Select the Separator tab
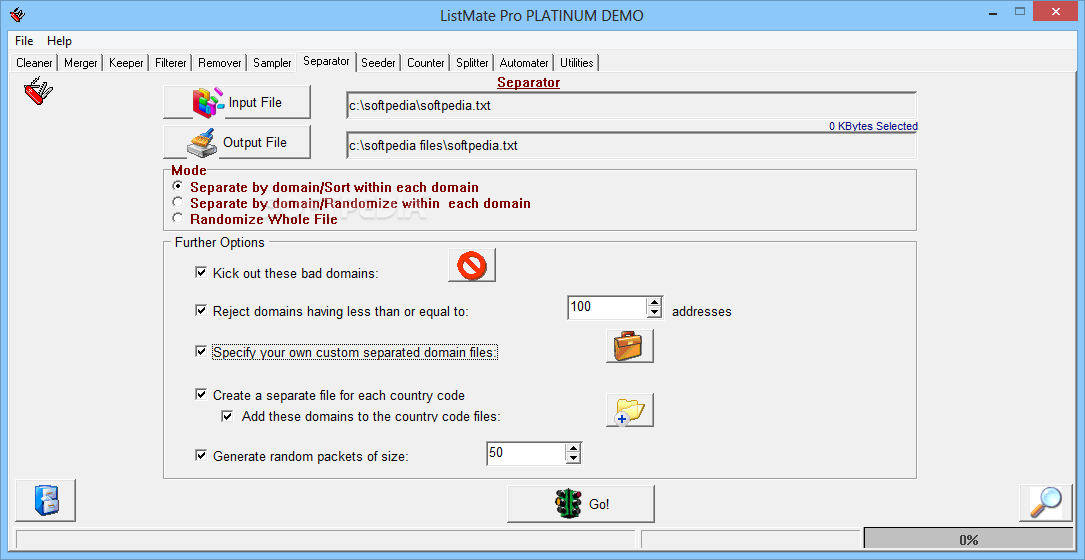The height and width of the screenshot is (560, 1085). click(x=326, y=61)
